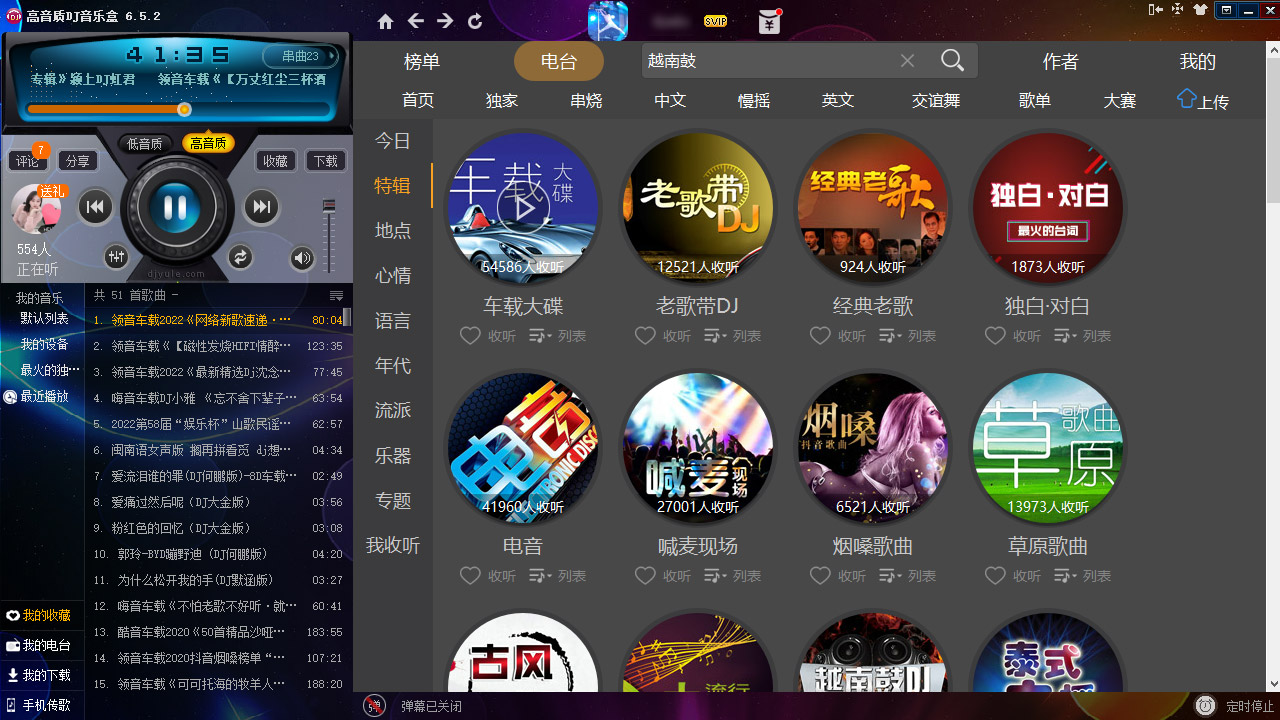Image resolution: width=1280 pixels, height=720 pixels.
Task: Switch to the 电台 radio tab
Action: (x=558, y=60)
